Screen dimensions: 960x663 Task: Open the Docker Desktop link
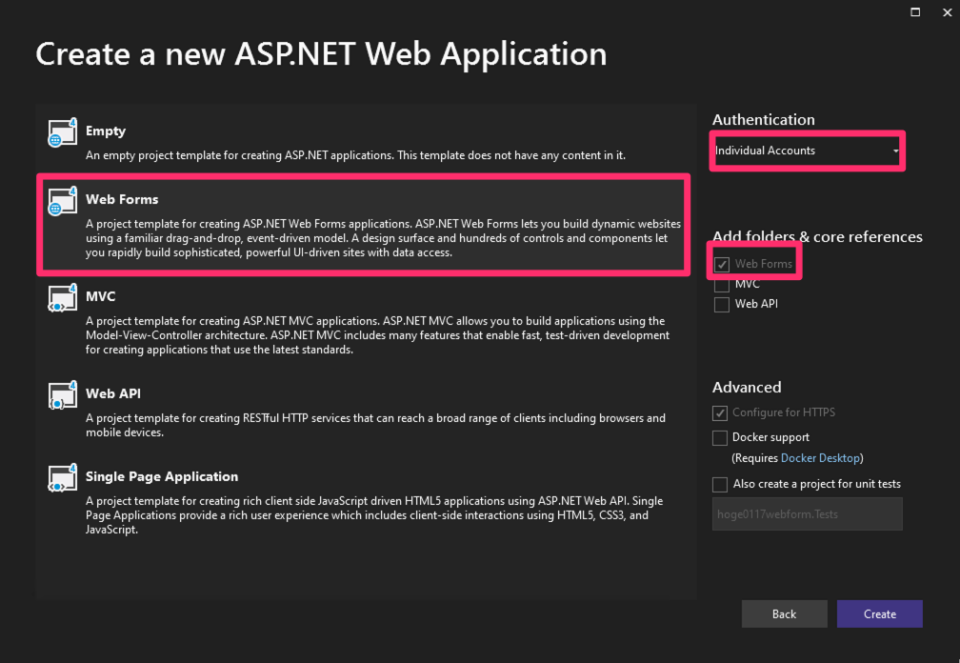tap(820, 458)
